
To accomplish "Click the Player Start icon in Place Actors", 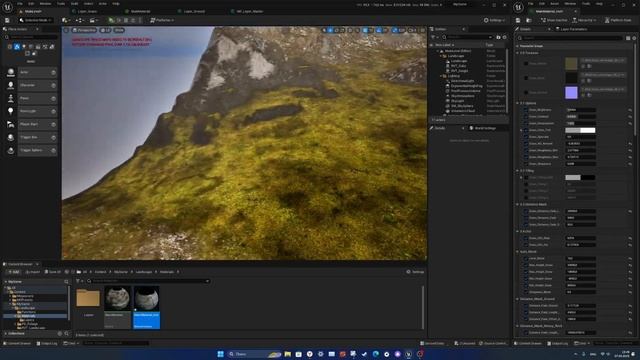I will click(11, 124).
